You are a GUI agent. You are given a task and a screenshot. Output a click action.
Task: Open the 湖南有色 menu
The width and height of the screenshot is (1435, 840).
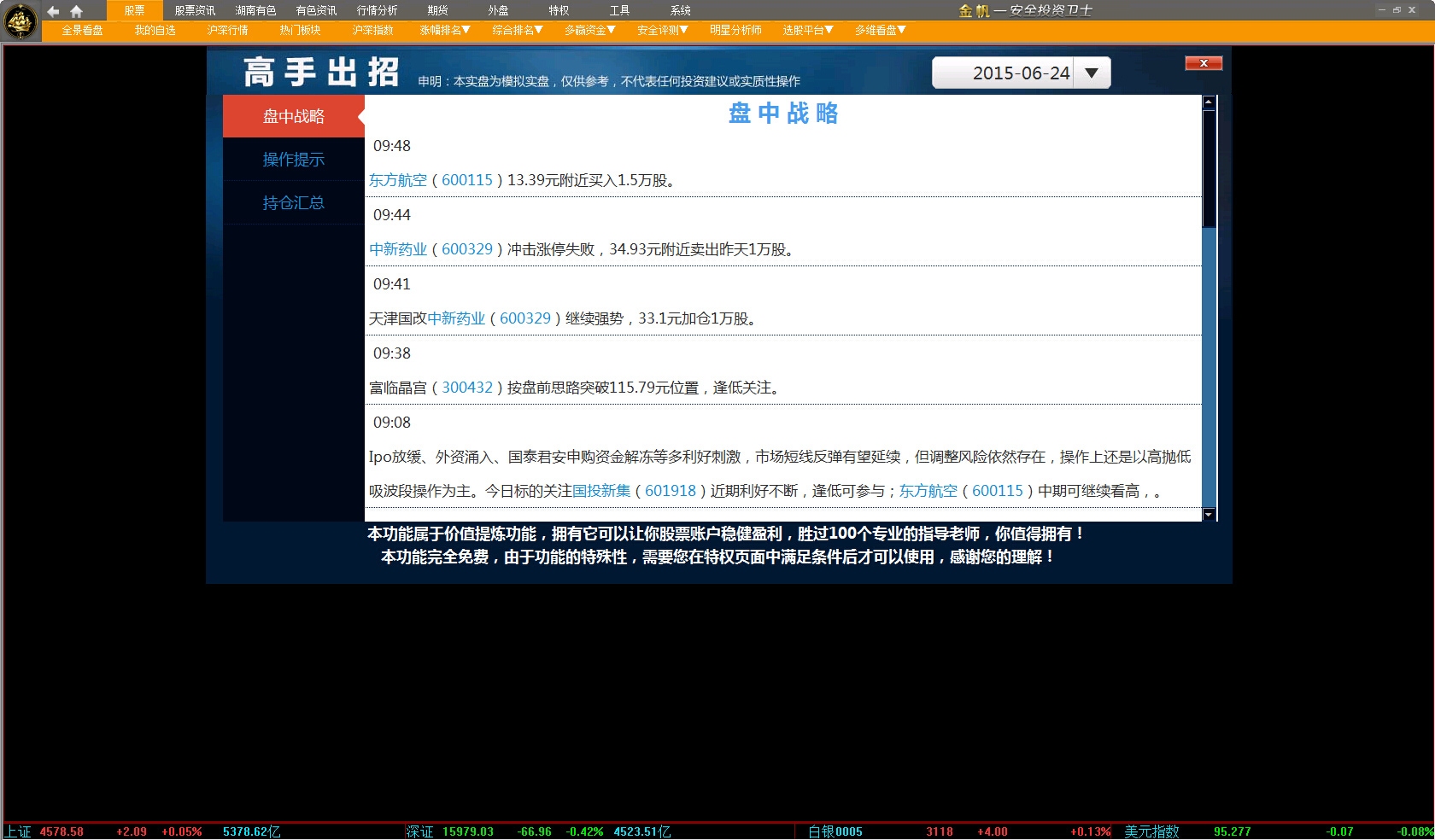255,10
